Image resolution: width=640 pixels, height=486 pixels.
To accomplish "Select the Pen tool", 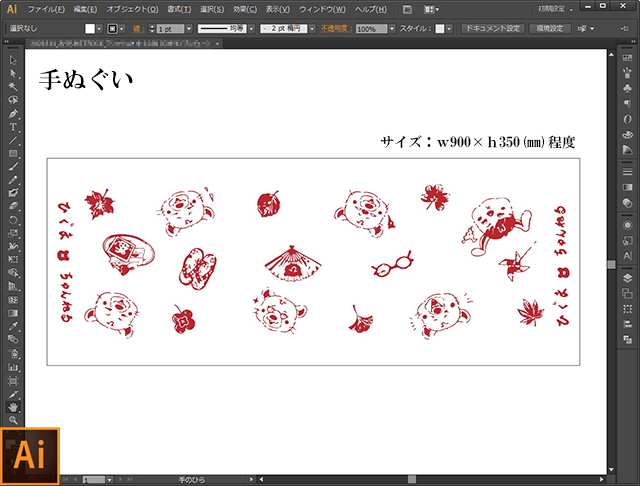I will click(13, 113).
